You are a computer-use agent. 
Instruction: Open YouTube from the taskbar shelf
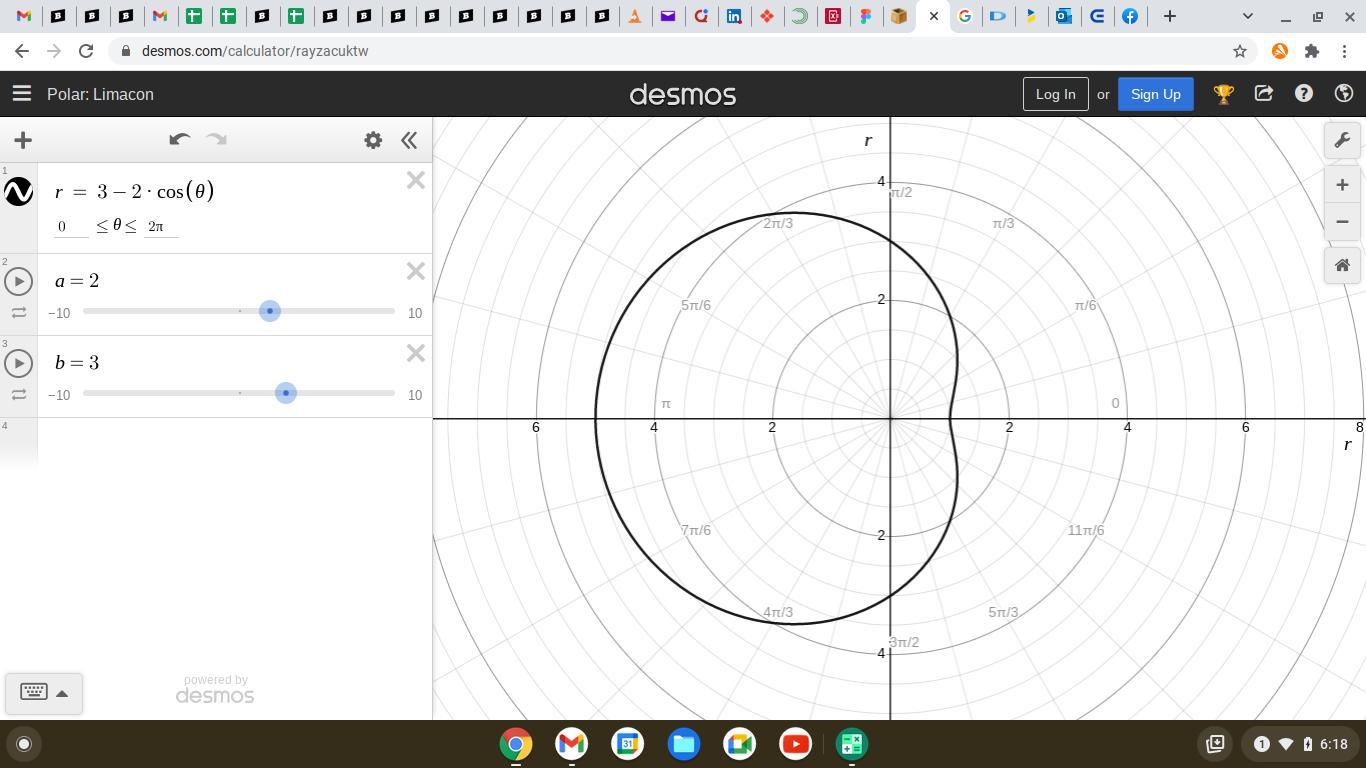tap(796, 744)
